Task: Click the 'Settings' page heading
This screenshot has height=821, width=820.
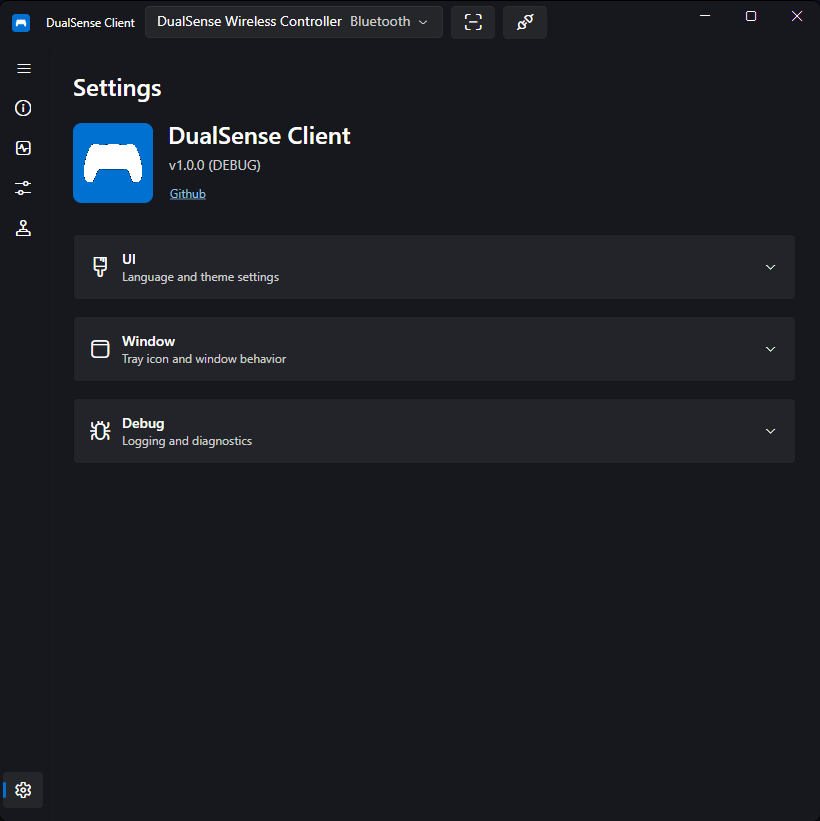Action: [x=117, y=88]
